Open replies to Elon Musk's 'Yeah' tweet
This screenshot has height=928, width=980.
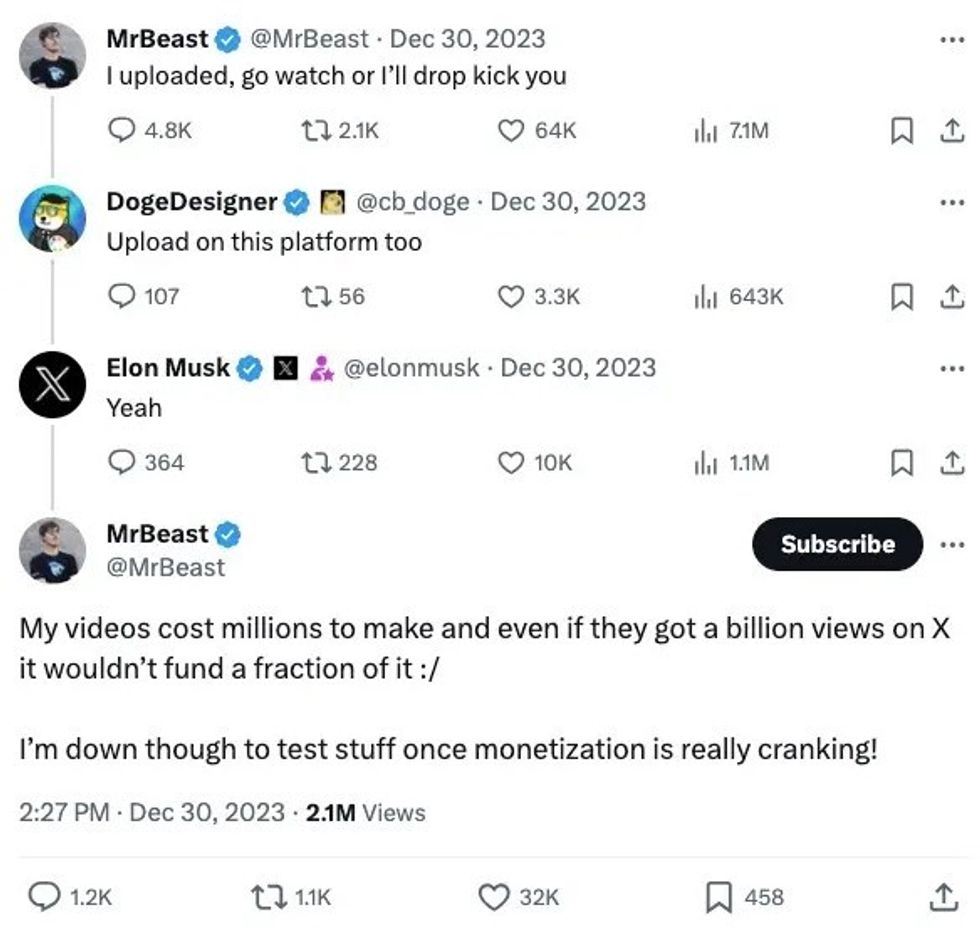[x=122, y=463]
